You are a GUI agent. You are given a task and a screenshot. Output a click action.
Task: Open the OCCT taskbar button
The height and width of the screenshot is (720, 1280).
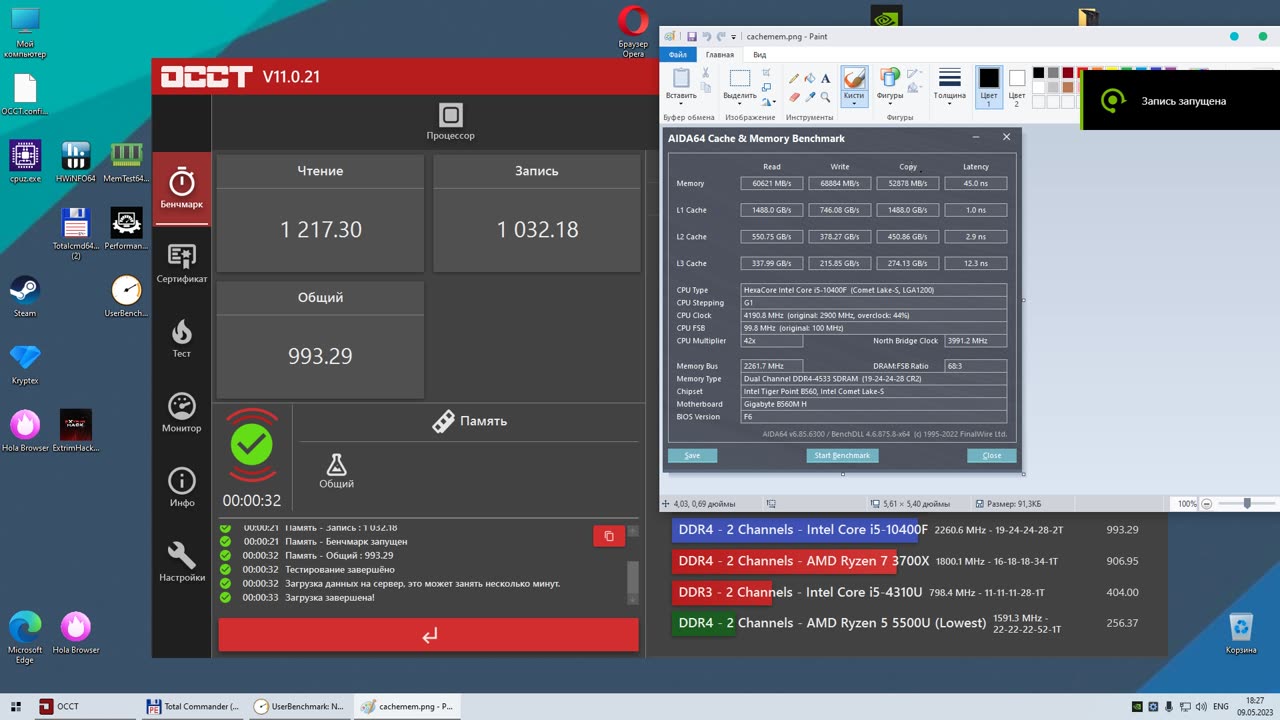click(x=85, y=706)
